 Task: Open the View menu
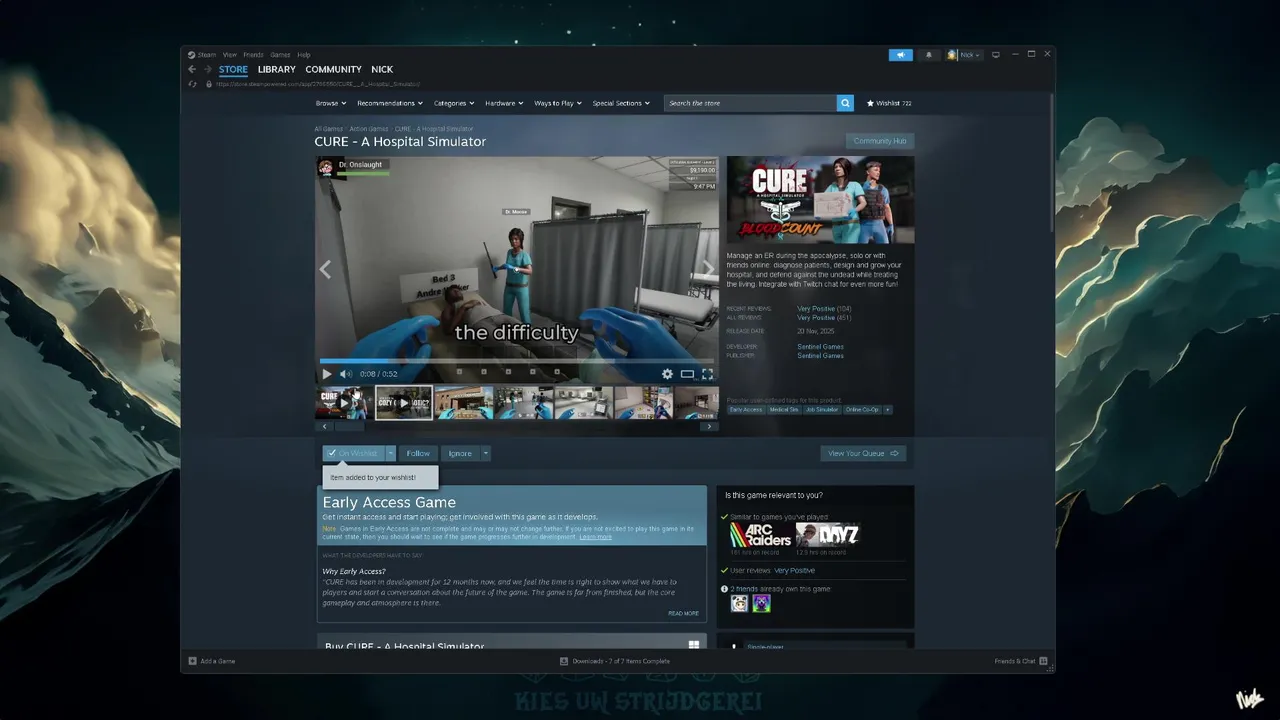[230, 55]
